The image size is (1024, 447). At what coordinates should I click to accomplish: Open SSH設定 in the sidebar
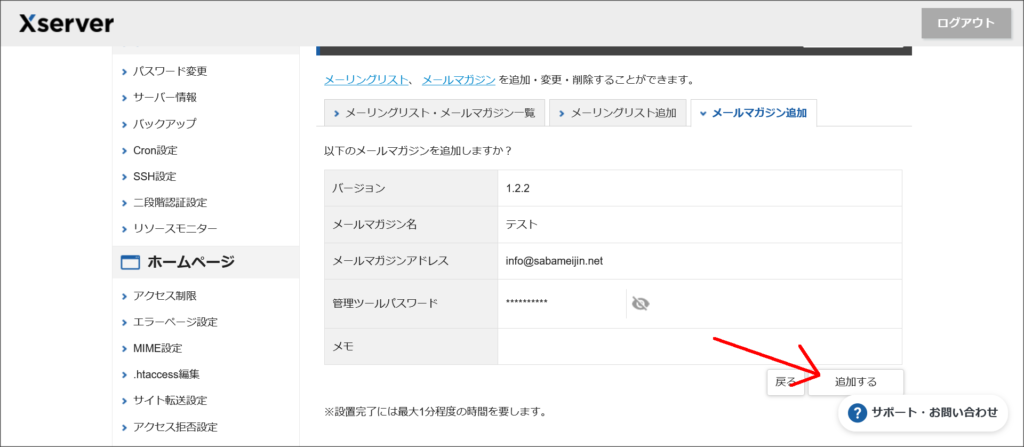(154, 176)
